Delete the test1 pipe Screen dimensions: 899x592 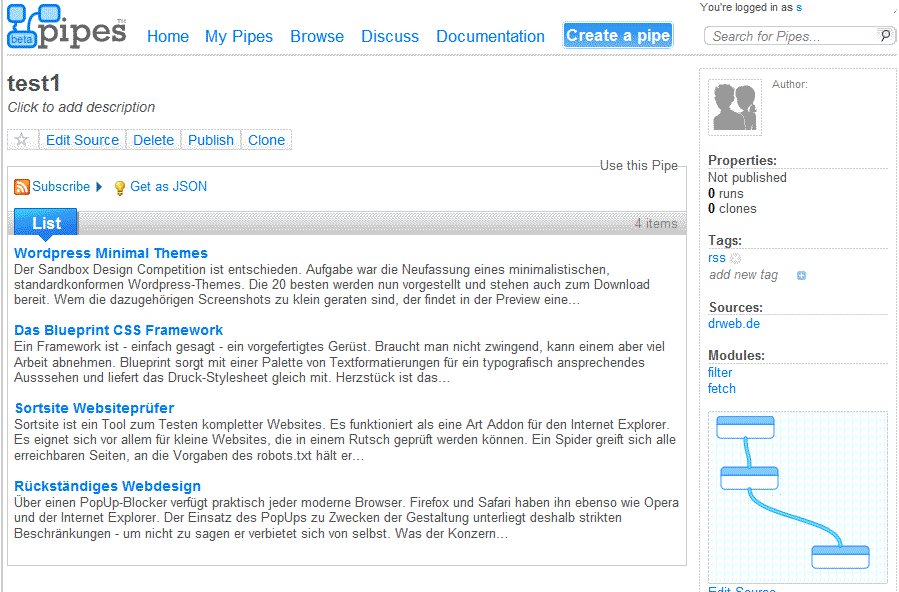click(x=153, y=140)
